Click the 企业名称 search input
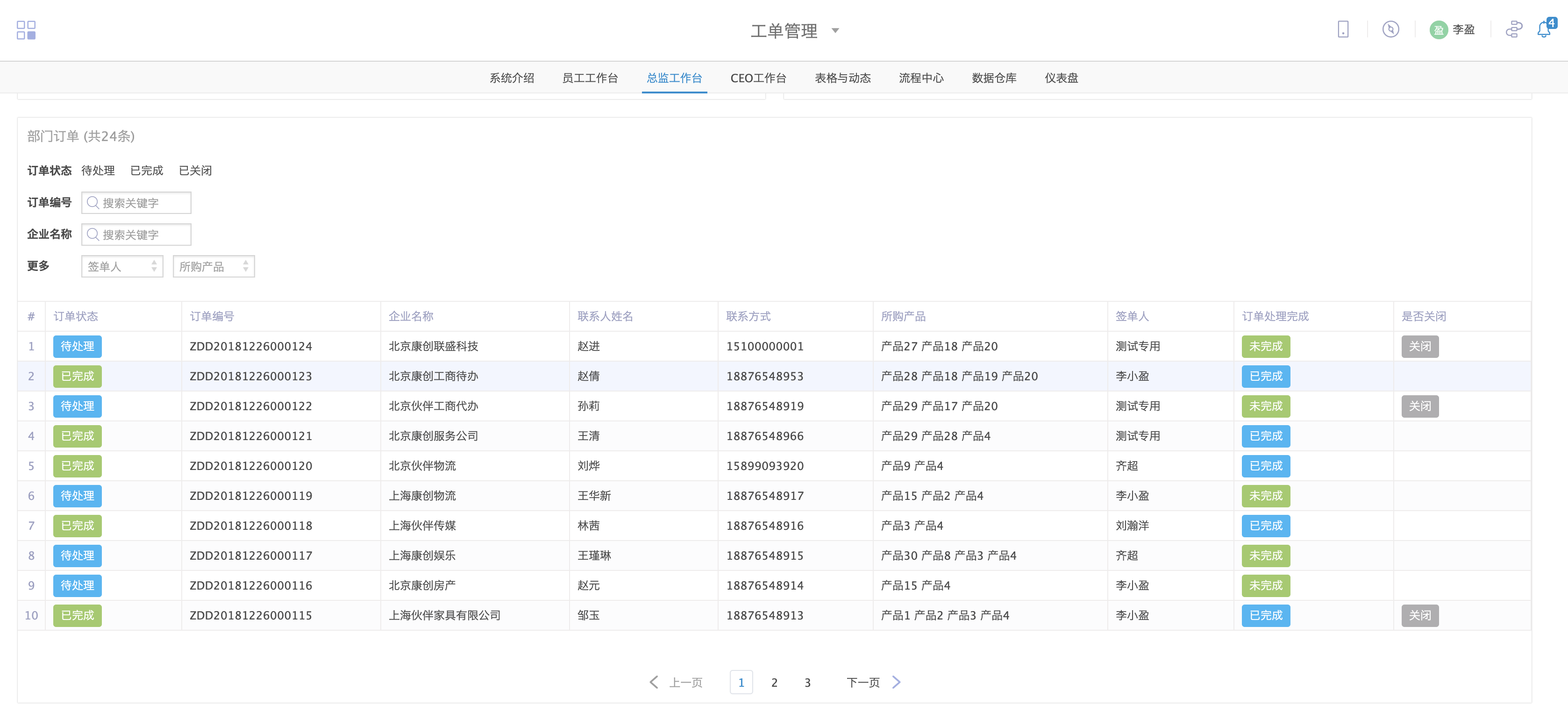 pos(136,234)
